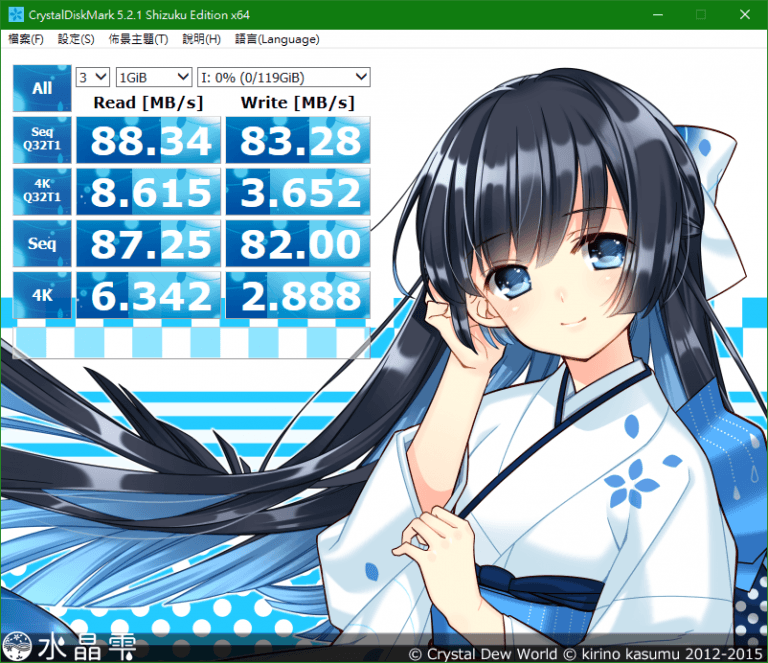This screenshot has width=768, height=663.
Task: Open the 檔案(F) menu
Action: tap(26, 39)
